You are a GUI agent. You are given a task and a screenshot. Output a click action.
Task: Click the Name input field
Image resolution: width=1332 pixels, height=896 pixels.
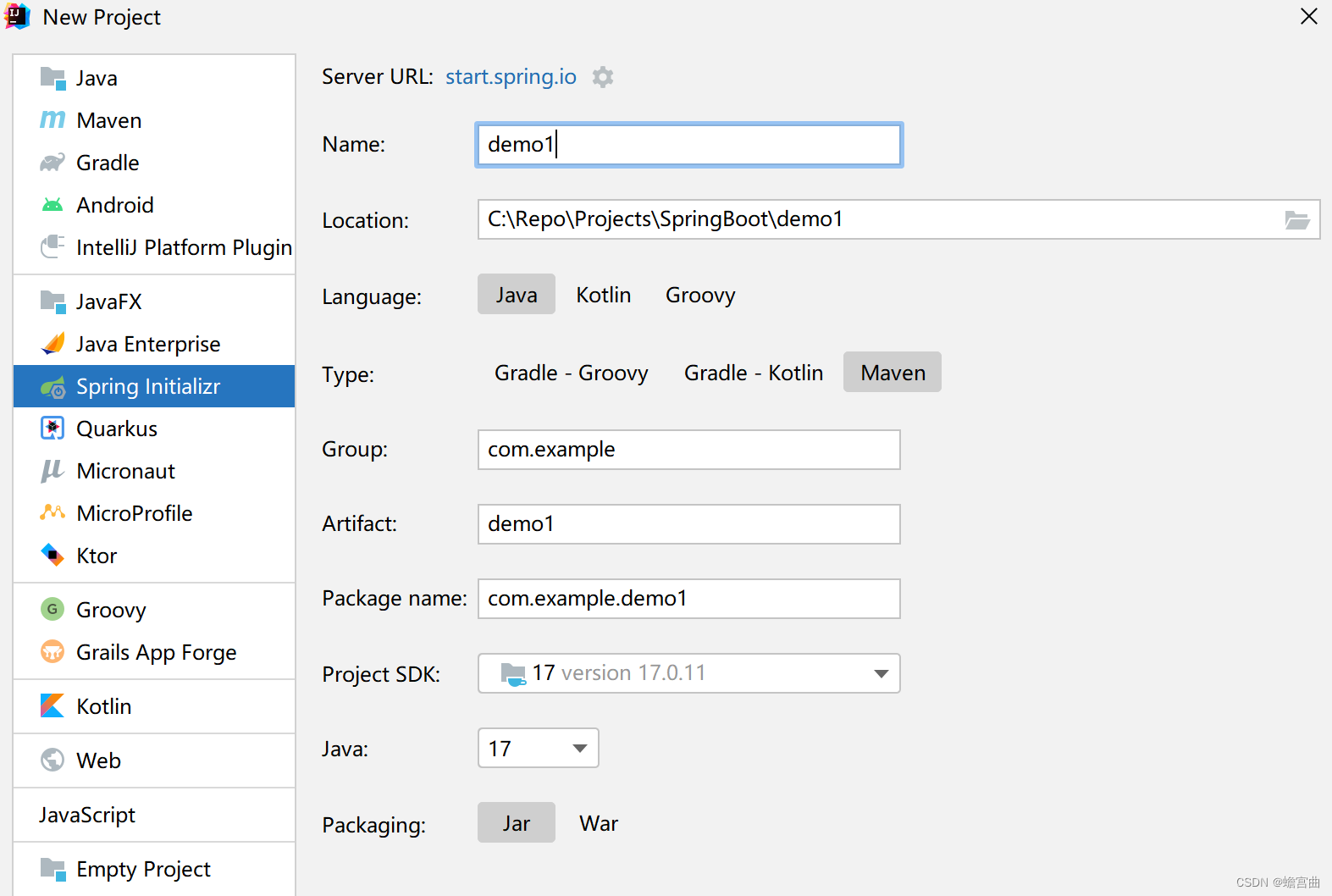(689, 145)
